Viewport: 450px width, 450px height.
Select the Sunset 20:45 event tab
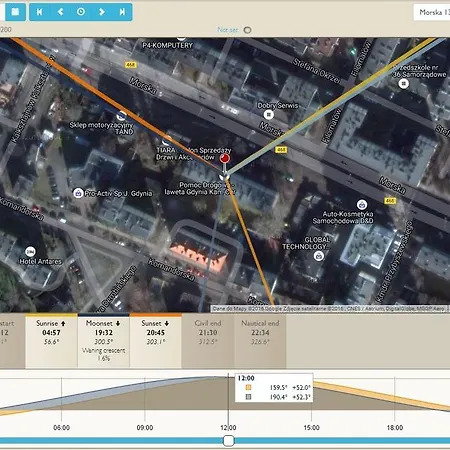[x=156, y=340]
